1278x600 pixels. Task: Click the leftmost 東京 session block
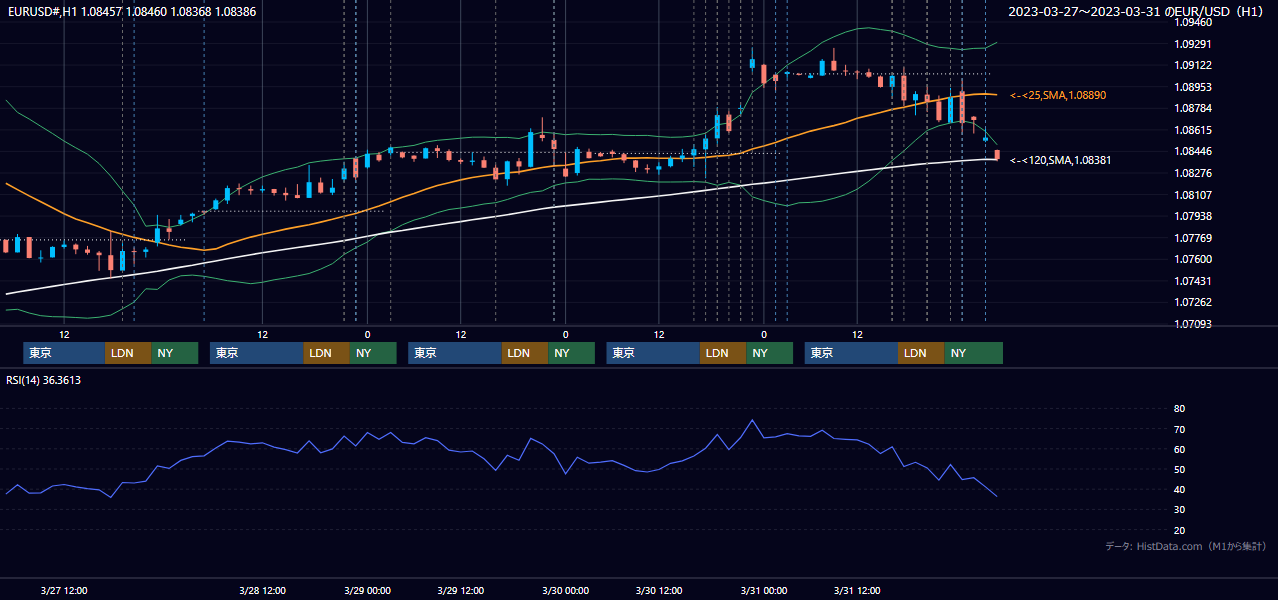64,353
